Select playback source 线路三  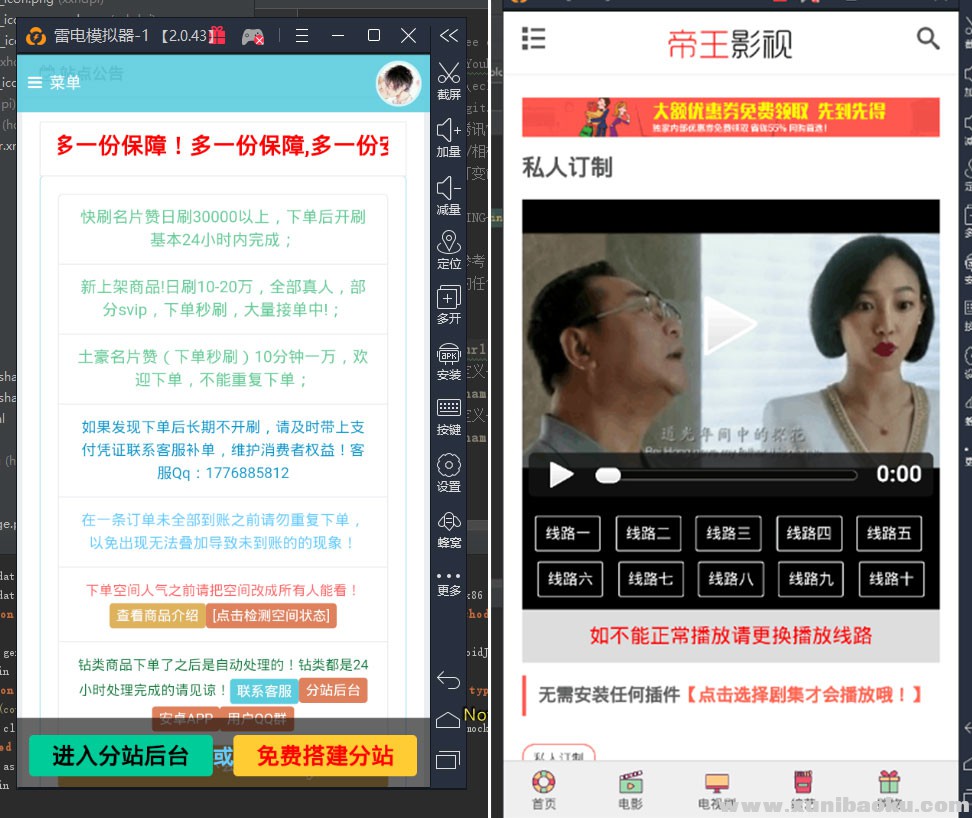tap(729, 533)
